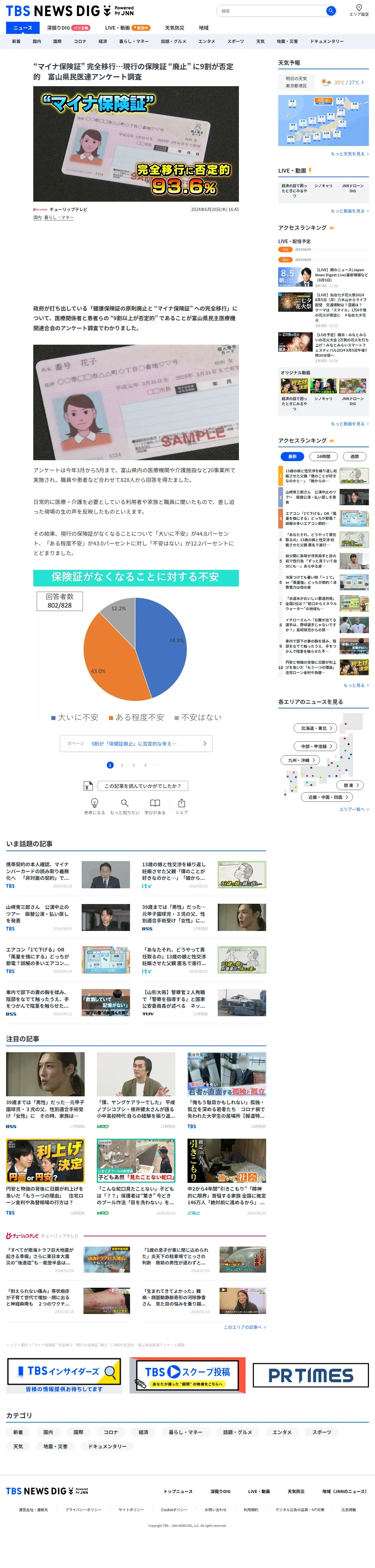Click the sun-cloud weather icon for 東京都港区
The height and width of the screenshot is (1568, 375).
[x=326, y=82]
